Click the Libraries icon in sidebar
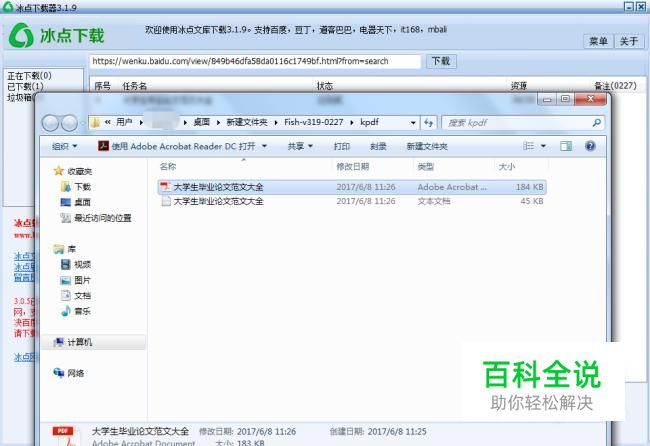This screenshot has height=446, width=650. [x=58, y=249]
